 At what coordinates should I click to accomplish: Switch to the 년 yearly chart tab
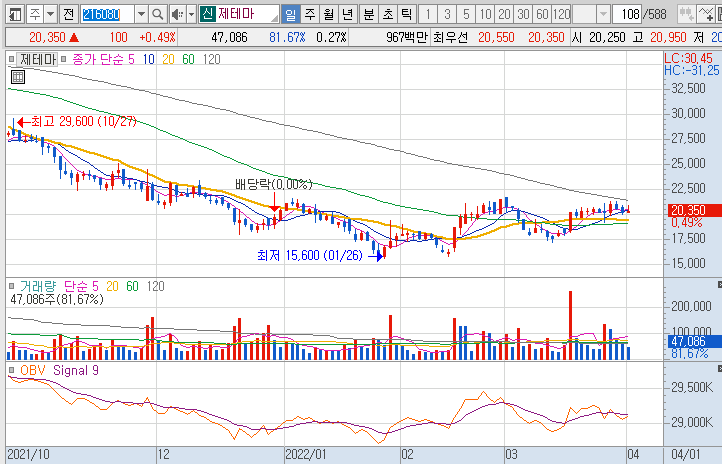347,15
